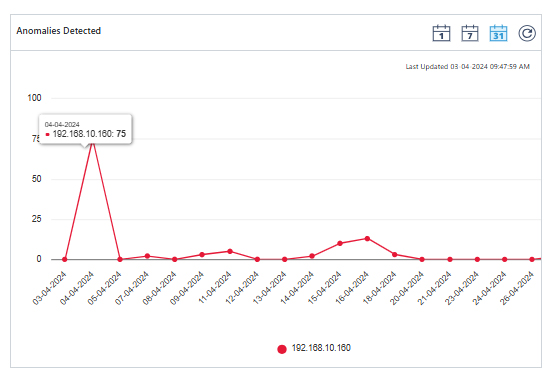This screenshot has height=380, width=552.
Task: Select the 12-04-2024 data point
Action: coord(257,260)
